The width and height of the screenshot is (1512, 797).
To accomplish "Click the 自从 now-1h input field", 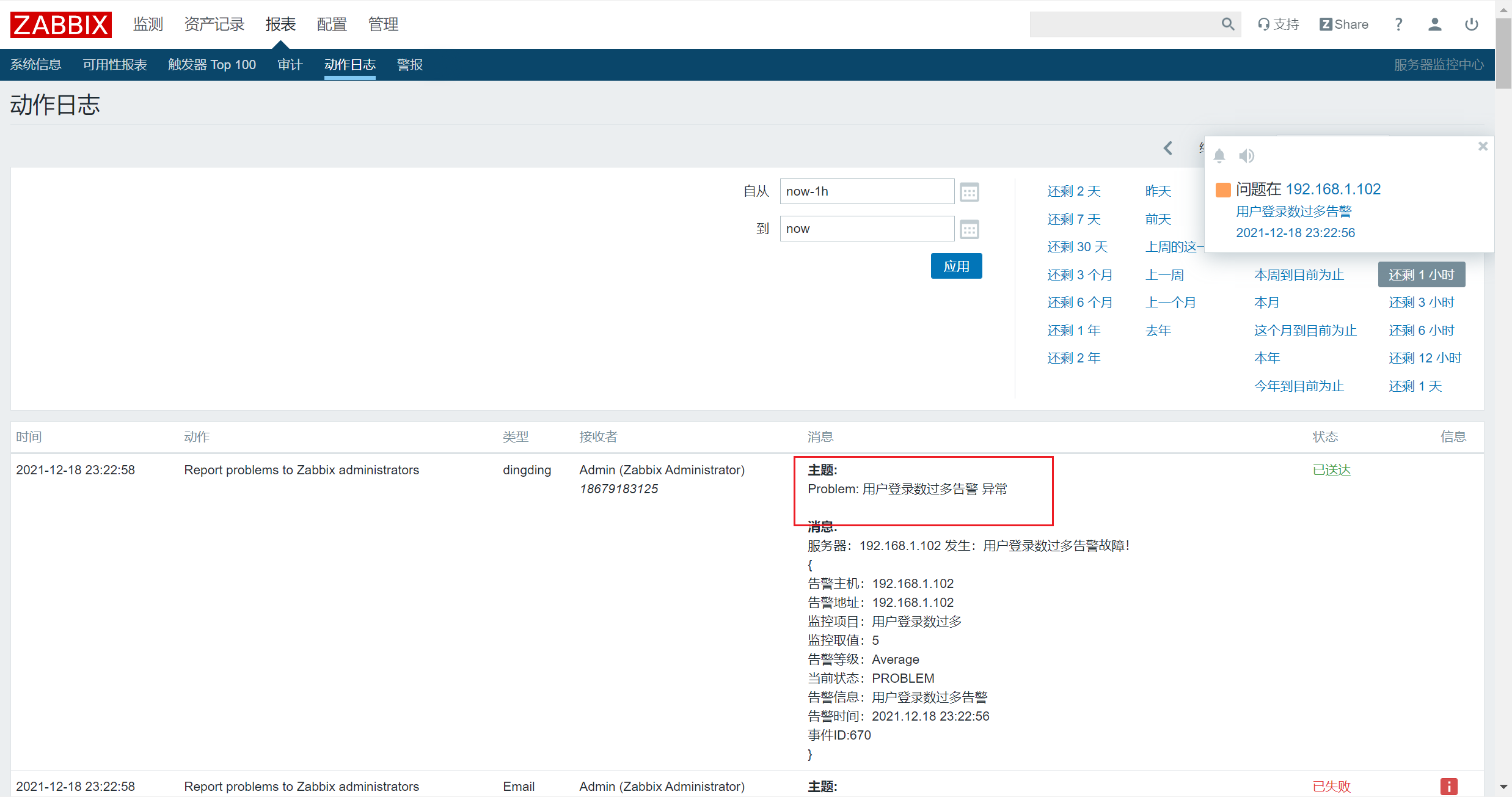I will click(x=867, y=191).
